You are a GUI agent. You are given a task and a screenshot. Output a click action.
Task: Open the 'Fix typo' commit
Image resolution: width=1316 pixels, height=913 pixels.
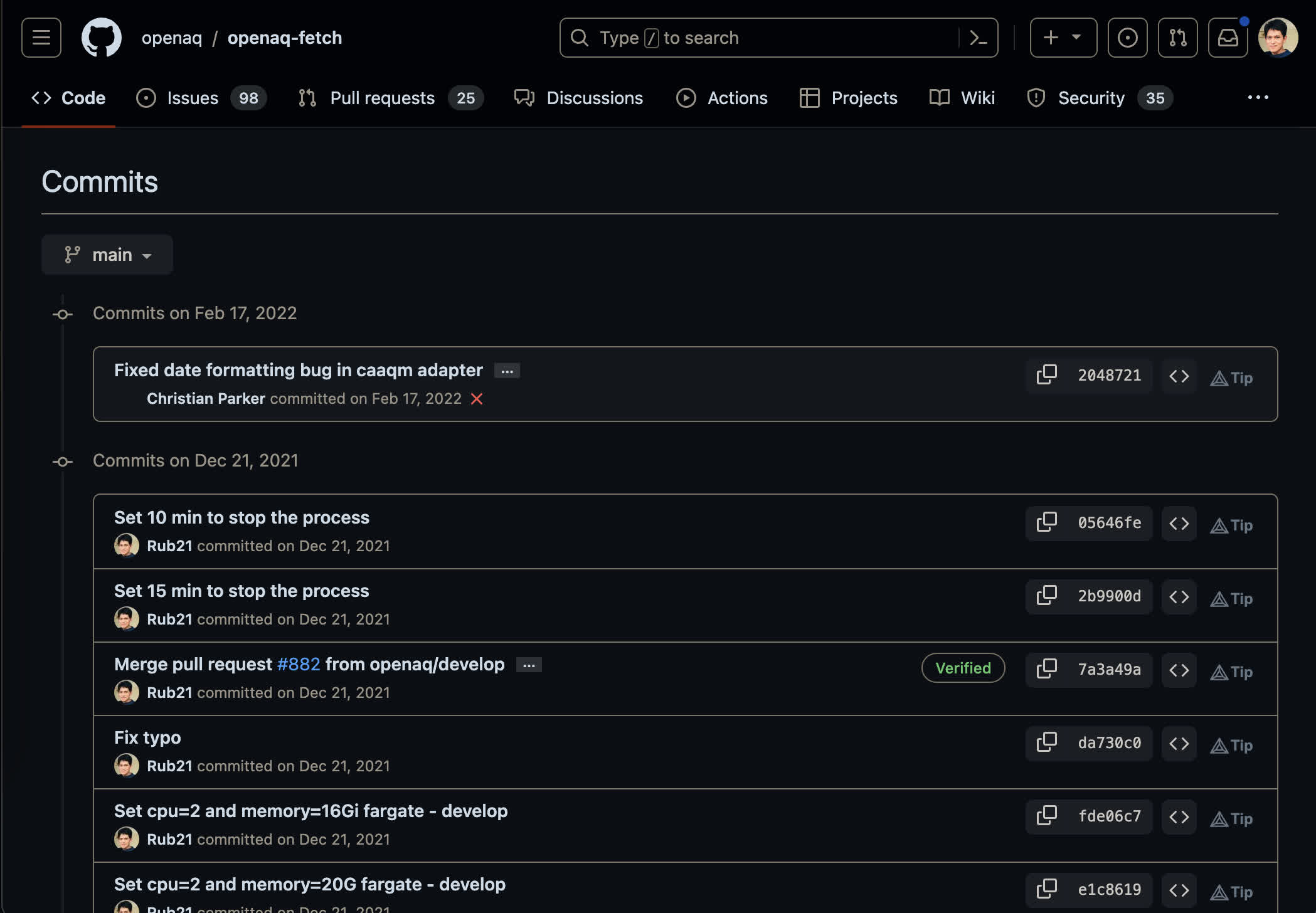pos(147,737)
